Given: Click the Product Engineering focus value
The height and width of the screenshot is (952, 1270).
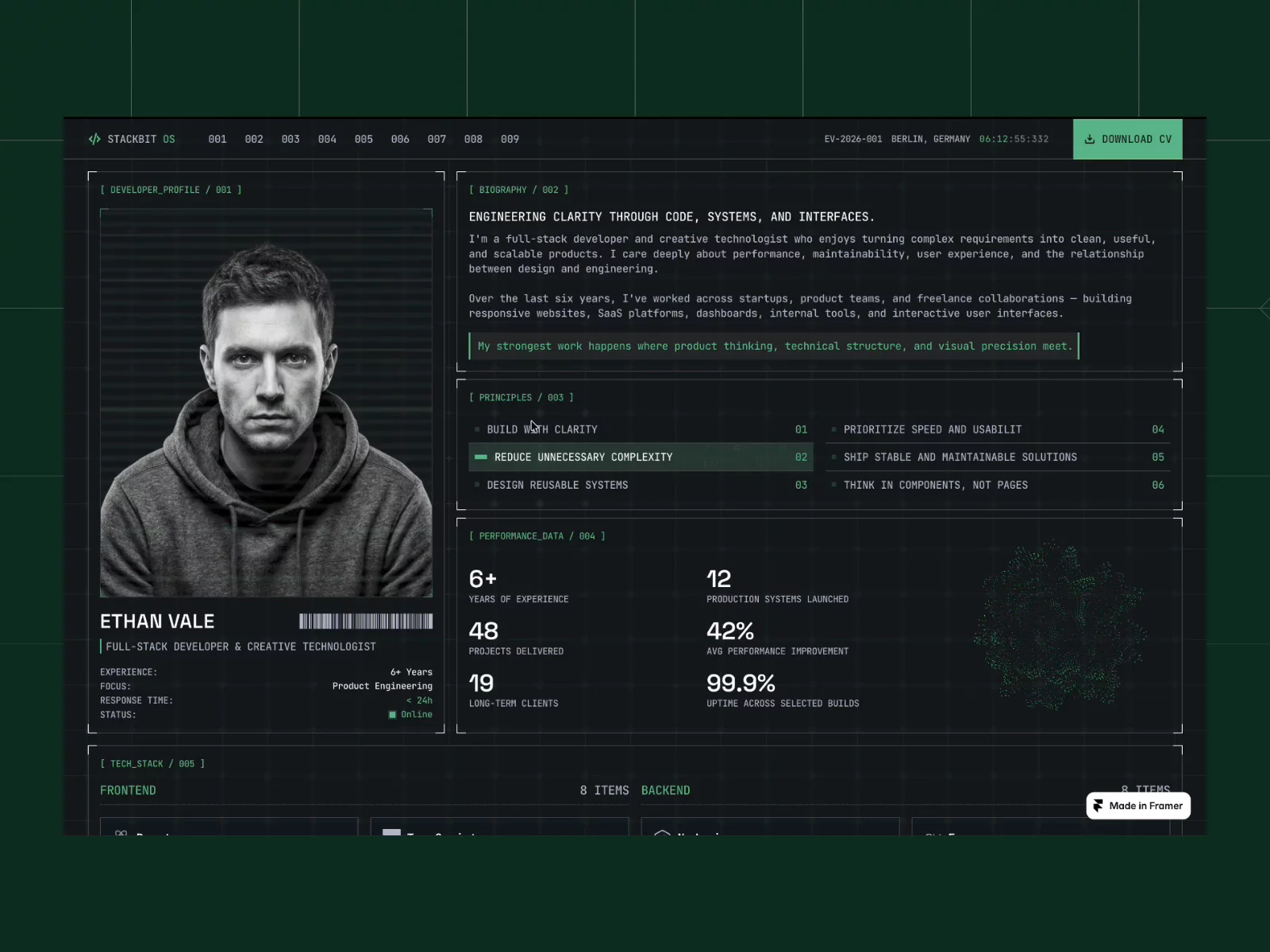Looking at the screenshot, I should 383,686.
